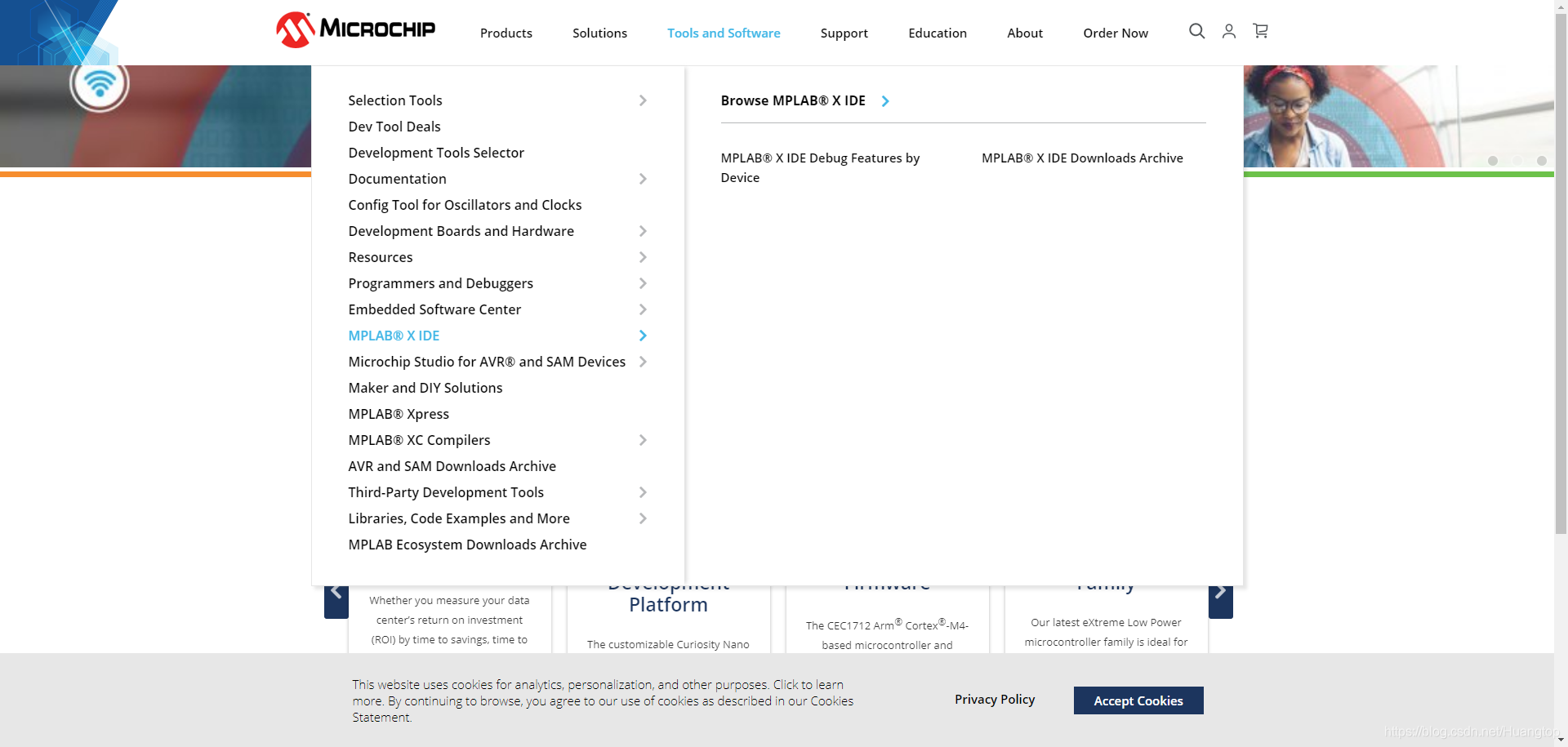Select the Documentation menu entry

(397, 179)
